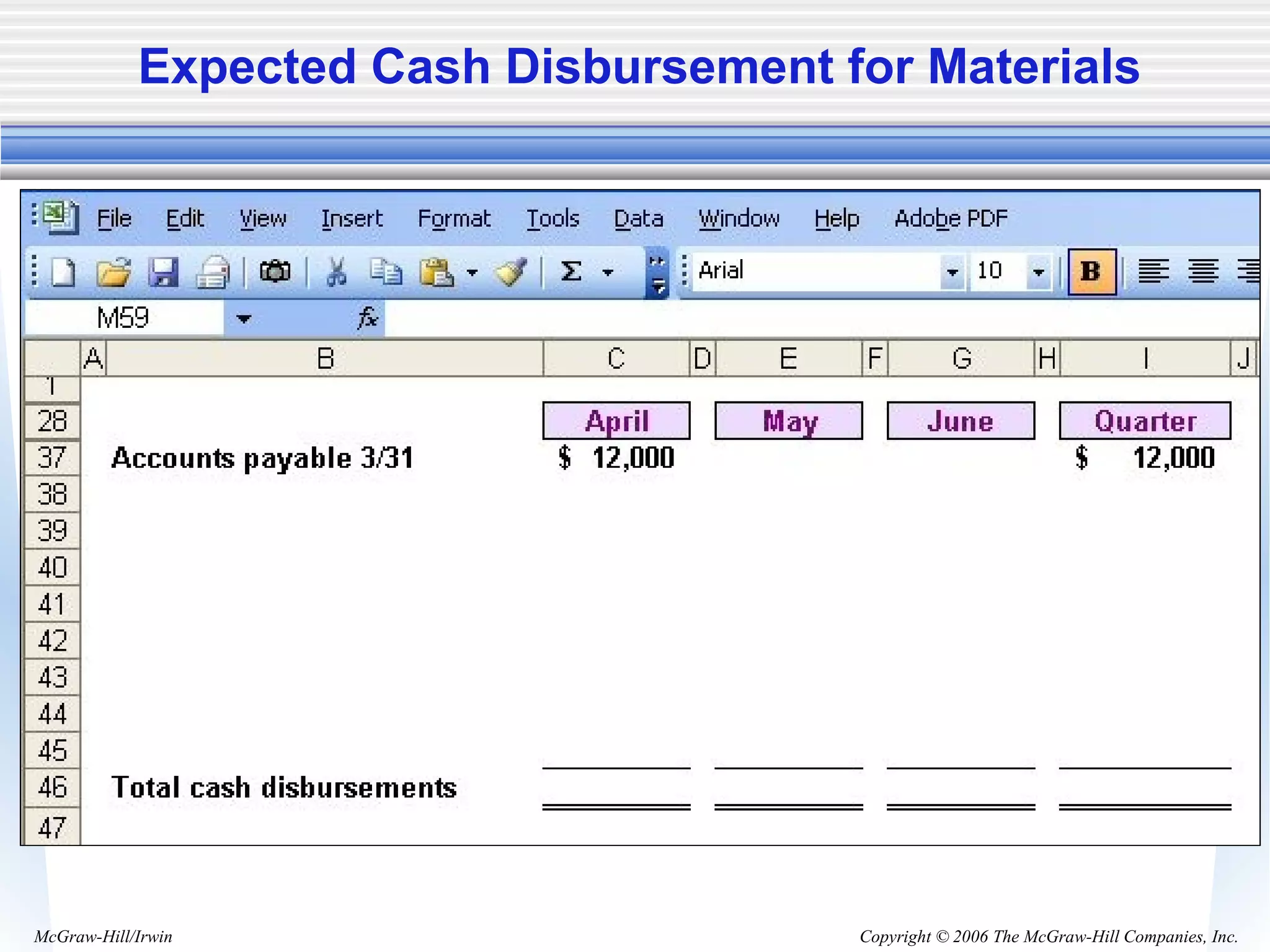This screenshot has height=952, width=1270.
Task: Click the May column heading cell
Action: click(x=789, y=421)
